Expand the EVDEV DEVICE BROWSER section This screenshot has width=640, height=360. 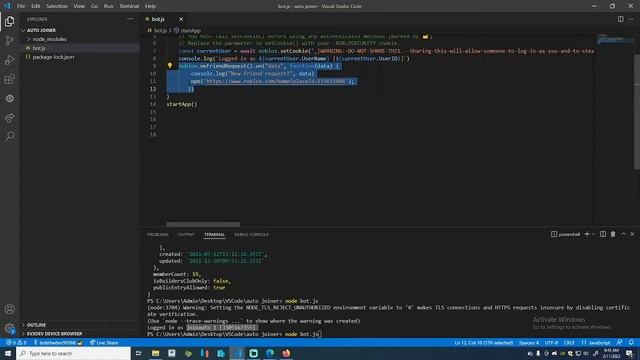coord(54,334)
